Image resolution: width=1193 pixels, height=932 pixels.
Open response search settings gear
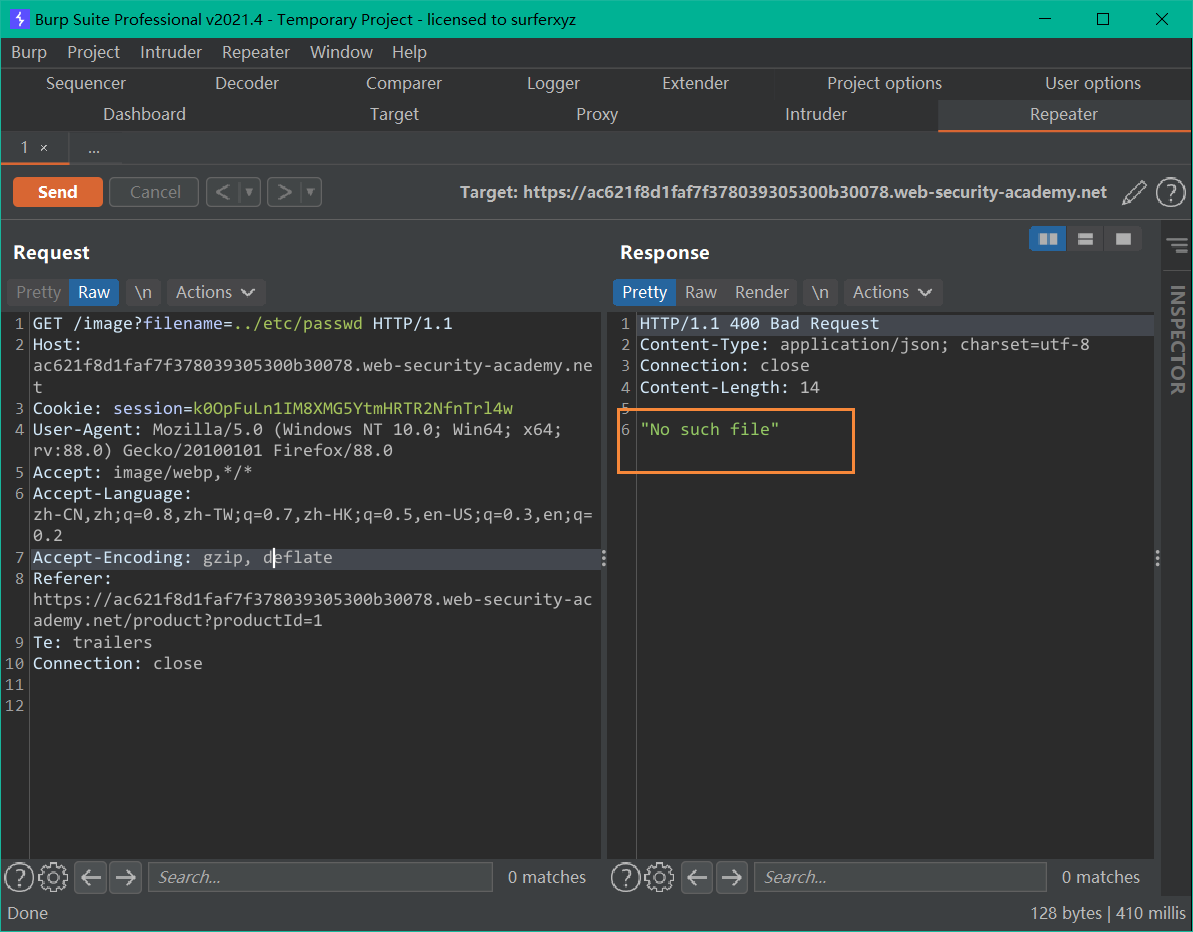660,877
